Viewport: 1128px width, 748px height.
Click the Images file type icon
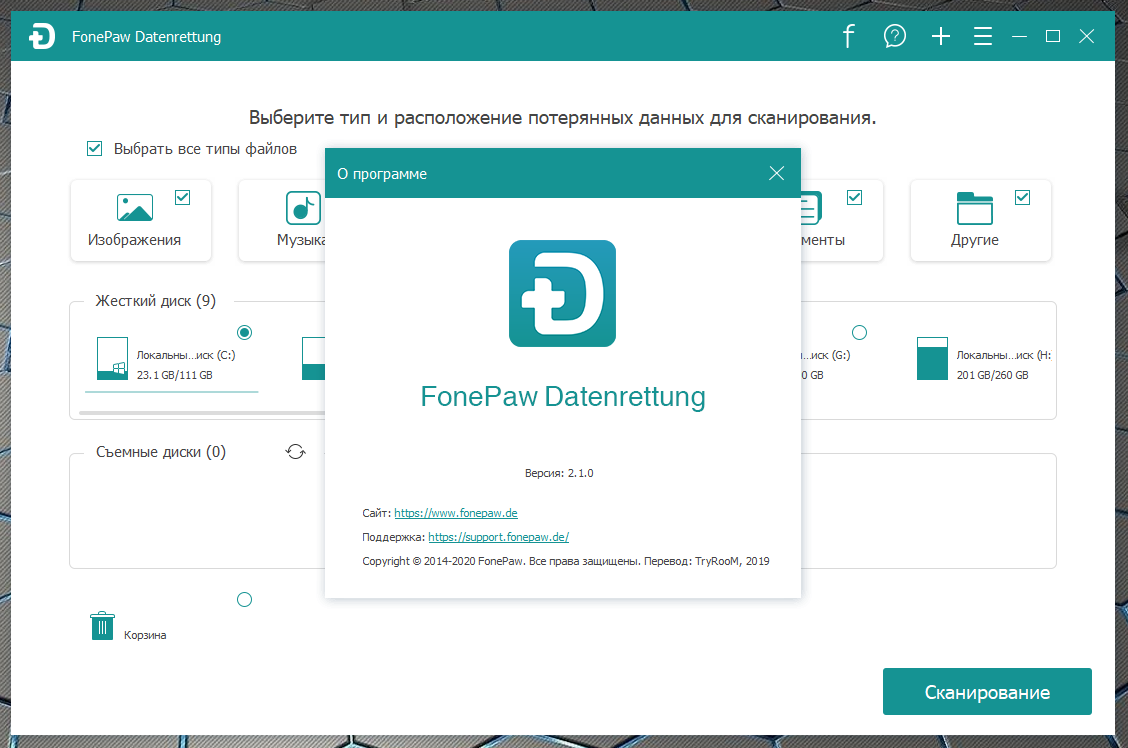pyautogui.click(x=135, y=208)
